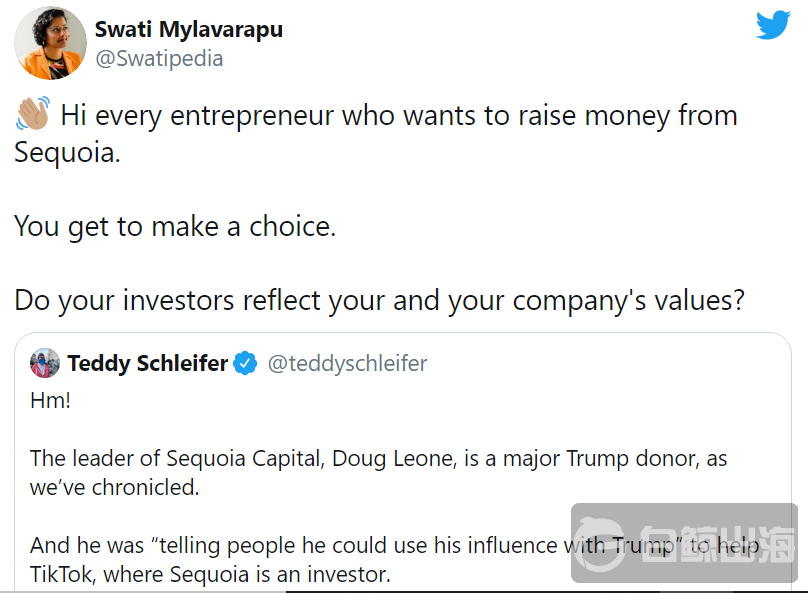Viewport: 808px width, 593px height.
Task: Click the Swati Mylavarapu display name
Action: pyautogui.click(x=188, y=29)
